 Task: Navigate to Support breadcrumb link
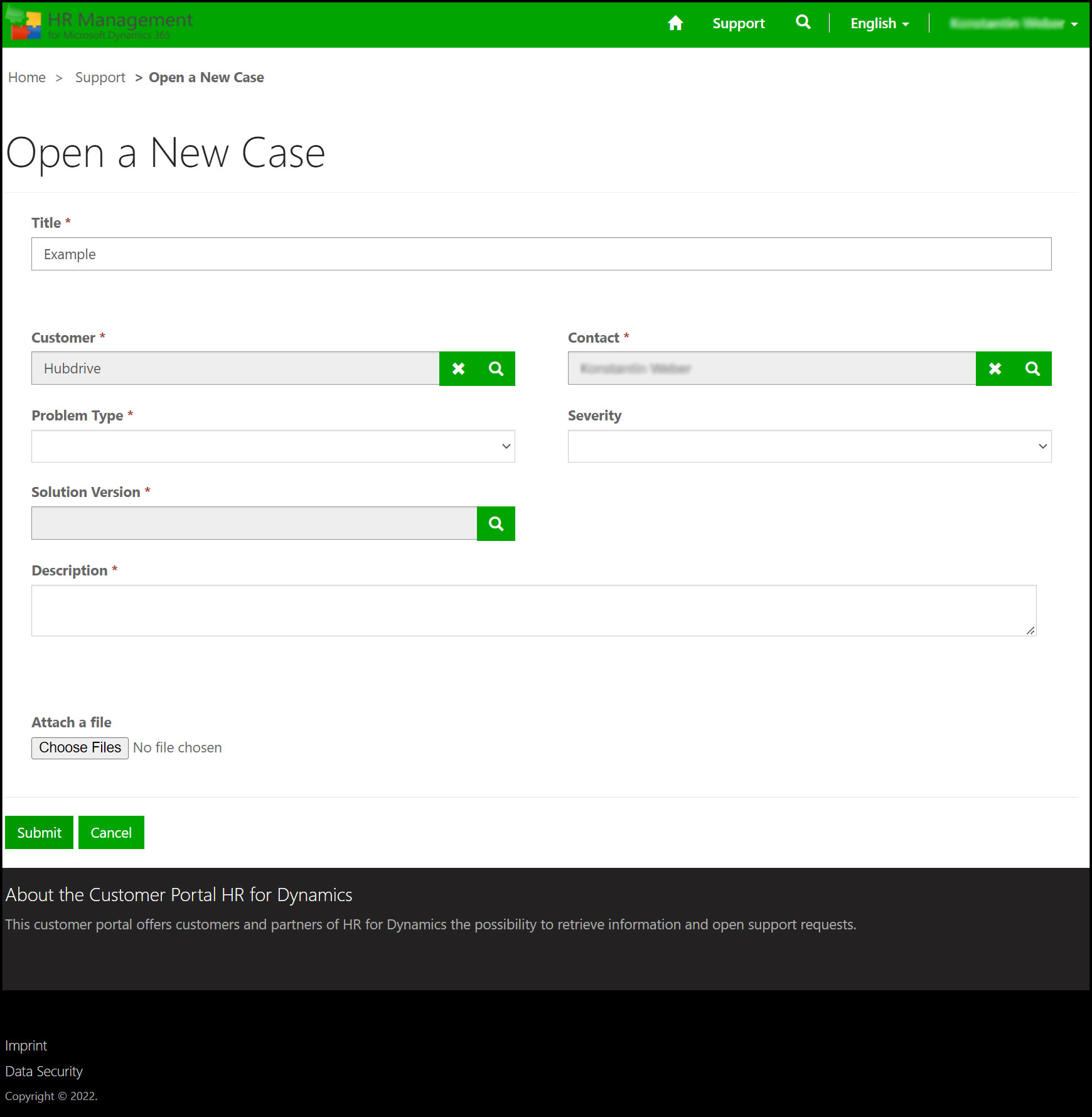tap(100, 78)
